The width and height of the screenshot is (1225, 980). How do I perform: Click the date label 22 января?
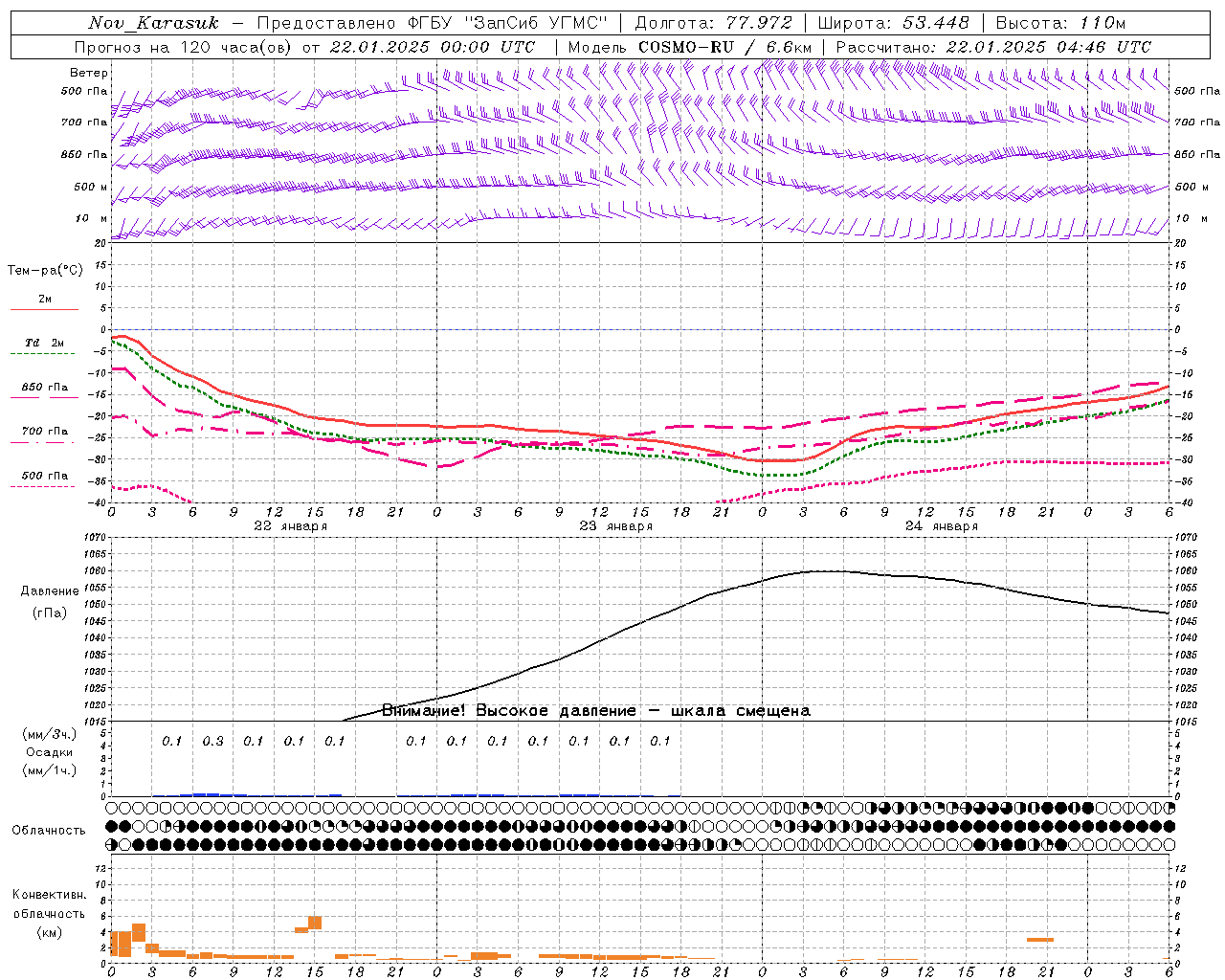(x=290, y=525)
